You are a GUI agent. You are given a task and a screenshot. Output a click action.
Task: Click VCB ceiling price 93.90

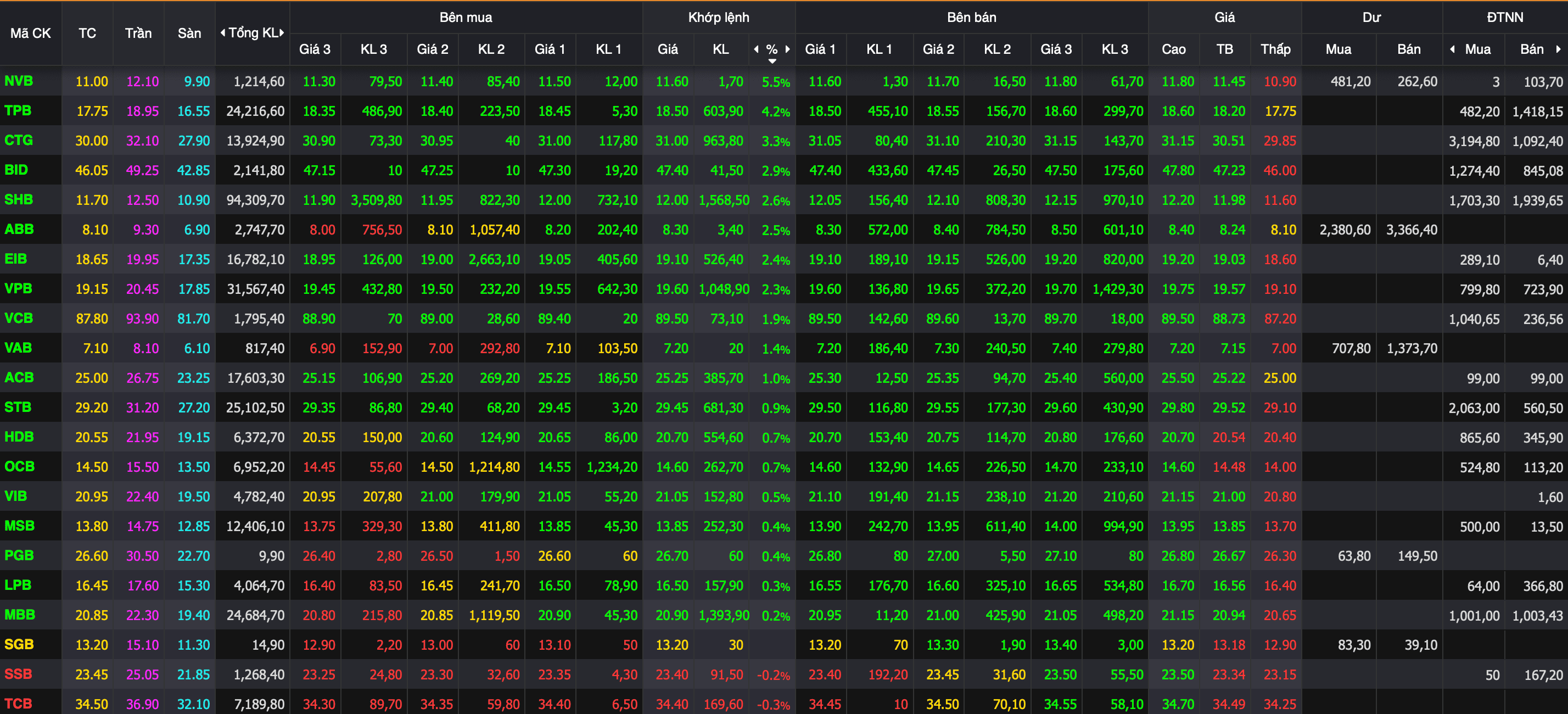142,319
